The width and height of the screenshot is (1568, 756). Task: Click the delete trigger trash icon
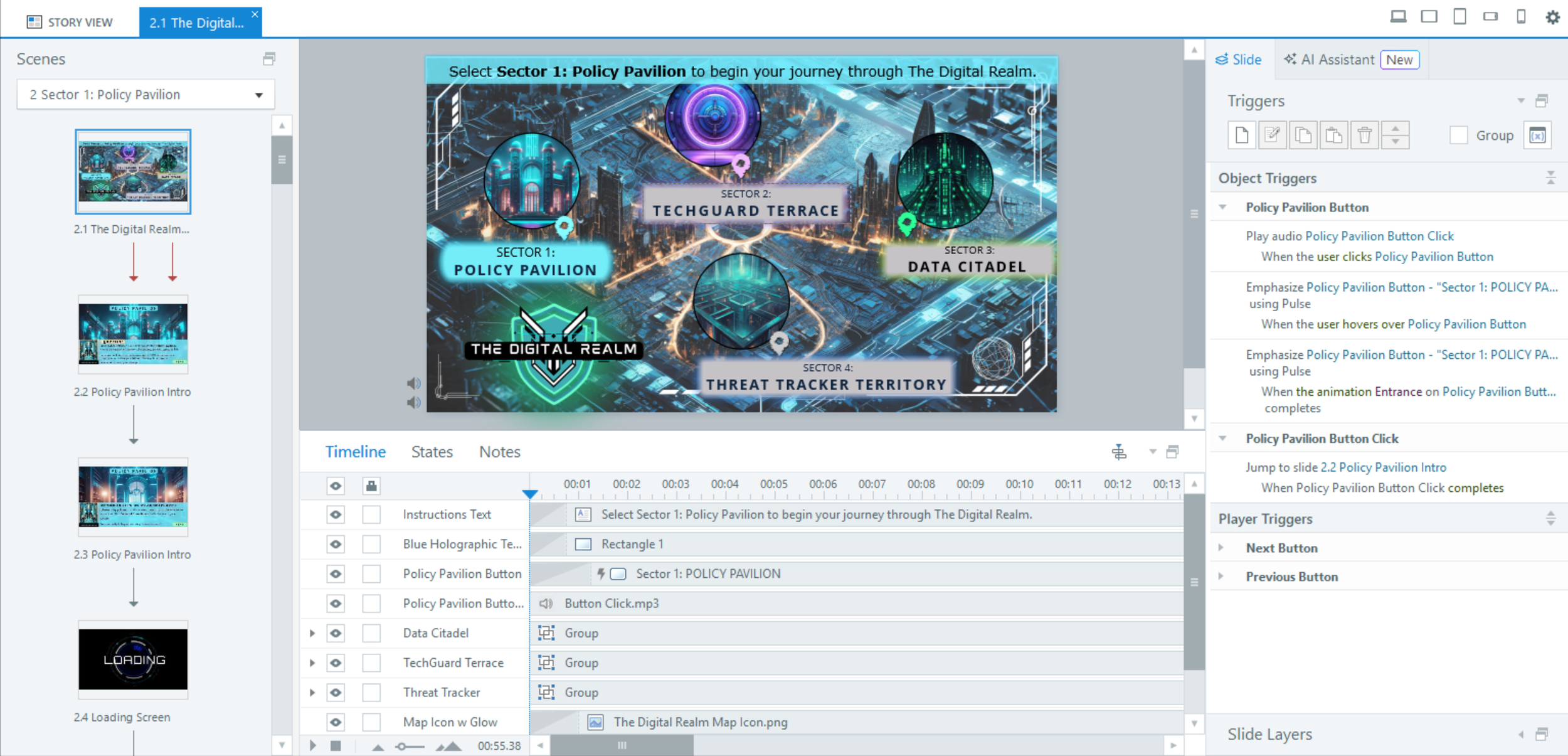tap(1364, 135)
